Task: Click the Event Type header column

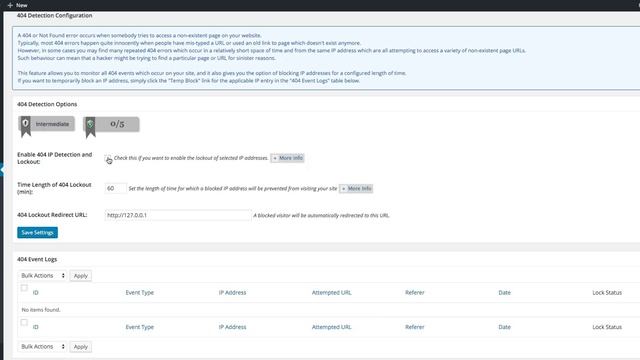Action: tap(140, 293)
